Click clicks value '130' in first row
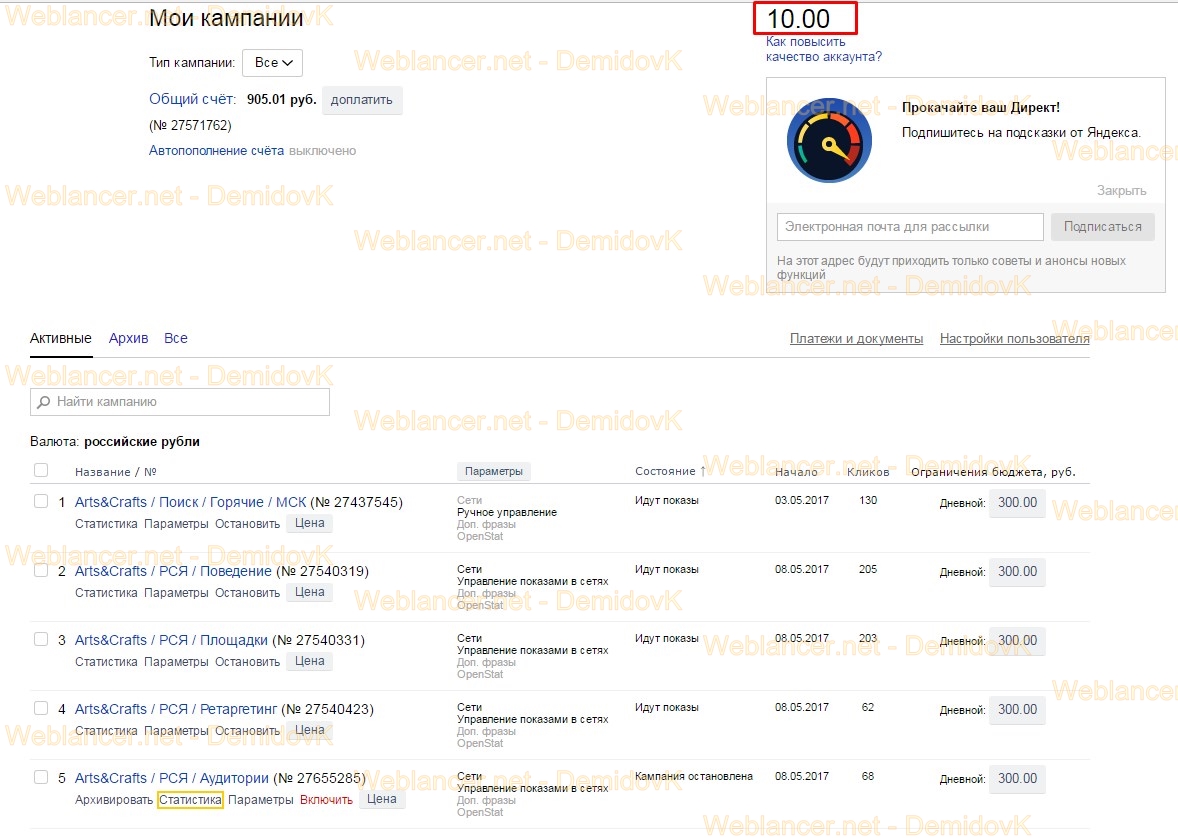This screenshot has height=838, width=1178. pos(868,501)
